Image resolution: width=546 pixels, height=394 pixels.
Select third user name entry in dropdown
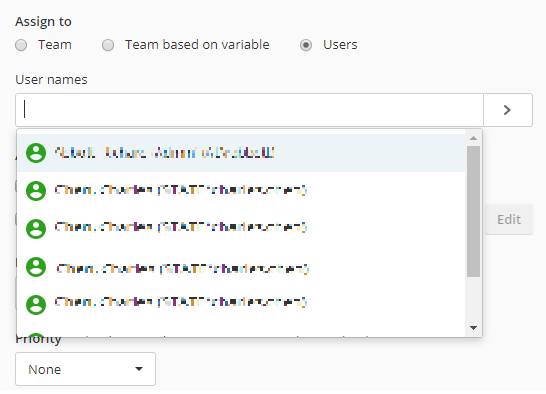pos(241,229)
